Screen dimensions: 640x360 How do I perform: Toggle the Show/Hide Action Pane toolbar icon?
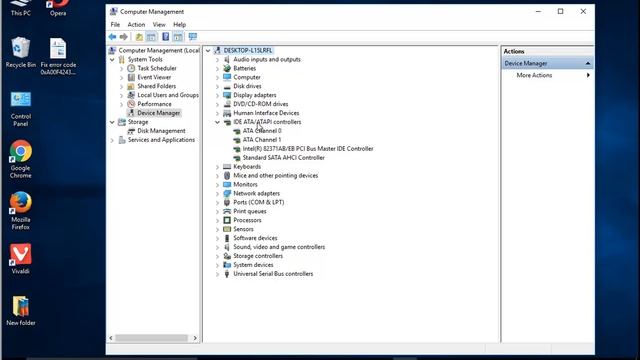point(178,37)
